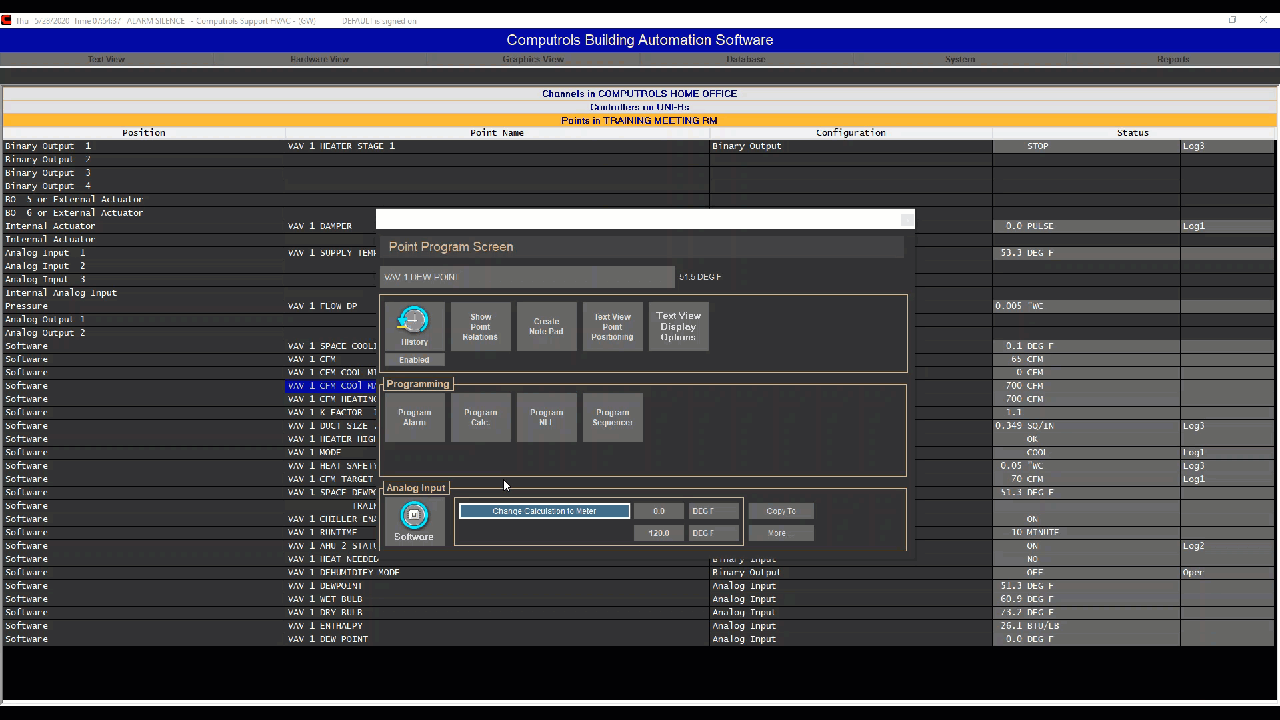The width and height of the screenshot is (1280, 720).
Task: Select the VAV 1 DEHUMIDIFY MODE point
Action: pos(344,572)
